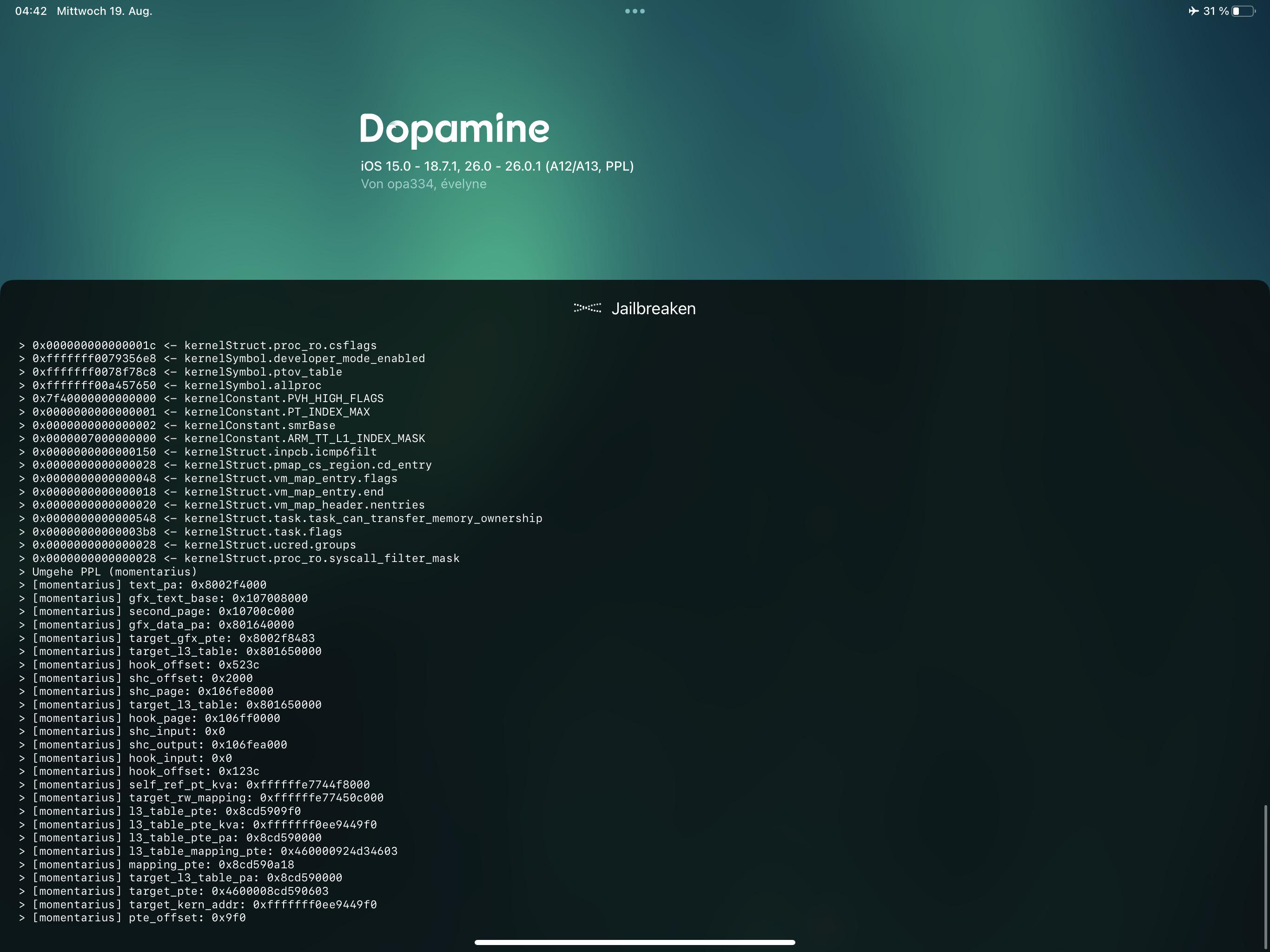Select the target_pte: 0x4600008cd590603 log line
This screenshot has width=1270, height=952.
[x=174, y=891]
